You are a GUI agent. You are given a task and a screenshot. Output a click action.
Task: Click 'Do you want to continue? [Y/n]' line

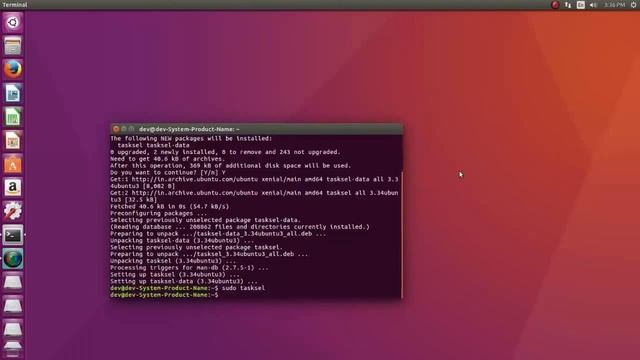tap(168, 173)
